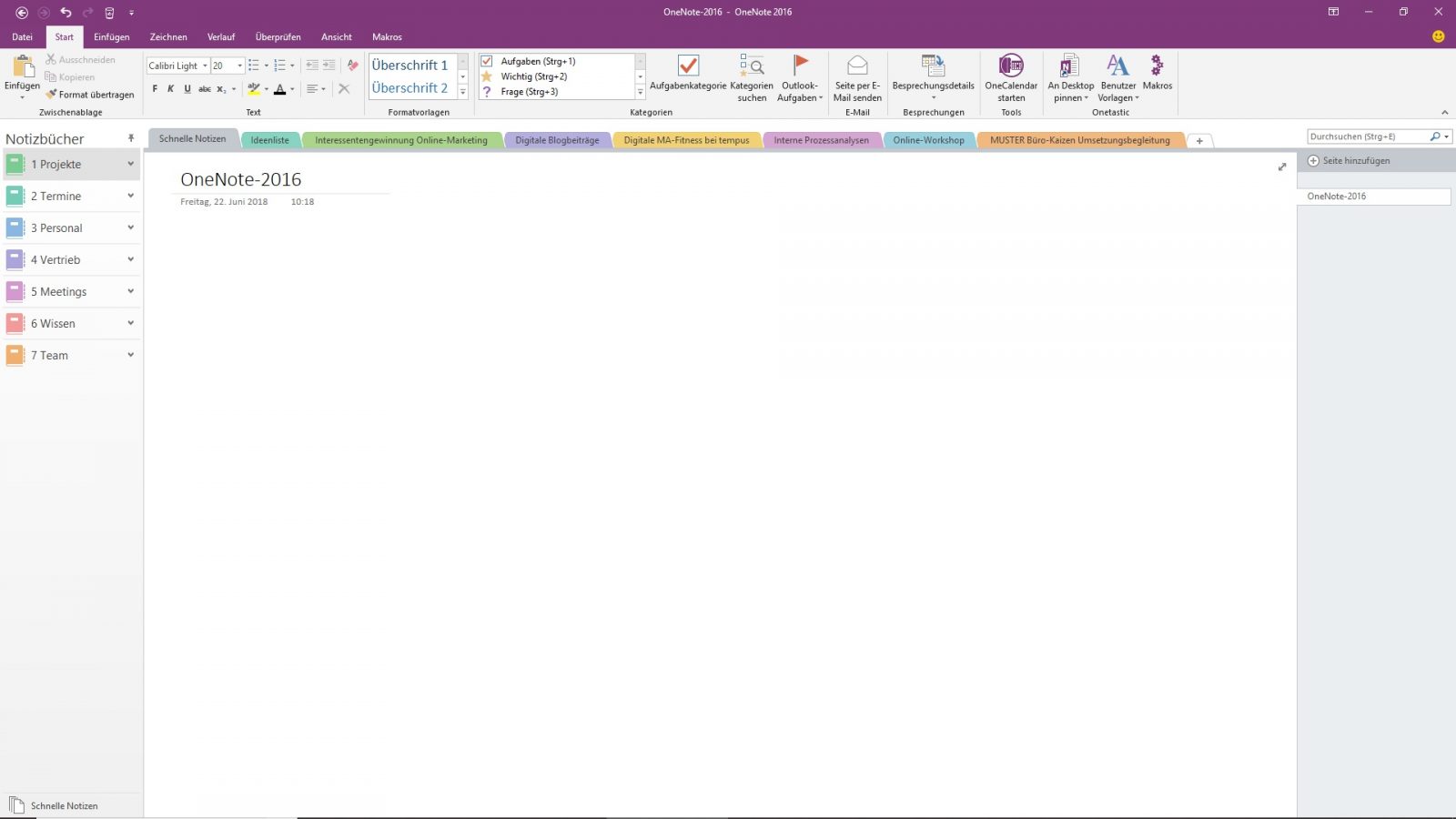Click Seite per E-Mail senden
Viewport: 1456px width, 819px height.
point(857,77)
